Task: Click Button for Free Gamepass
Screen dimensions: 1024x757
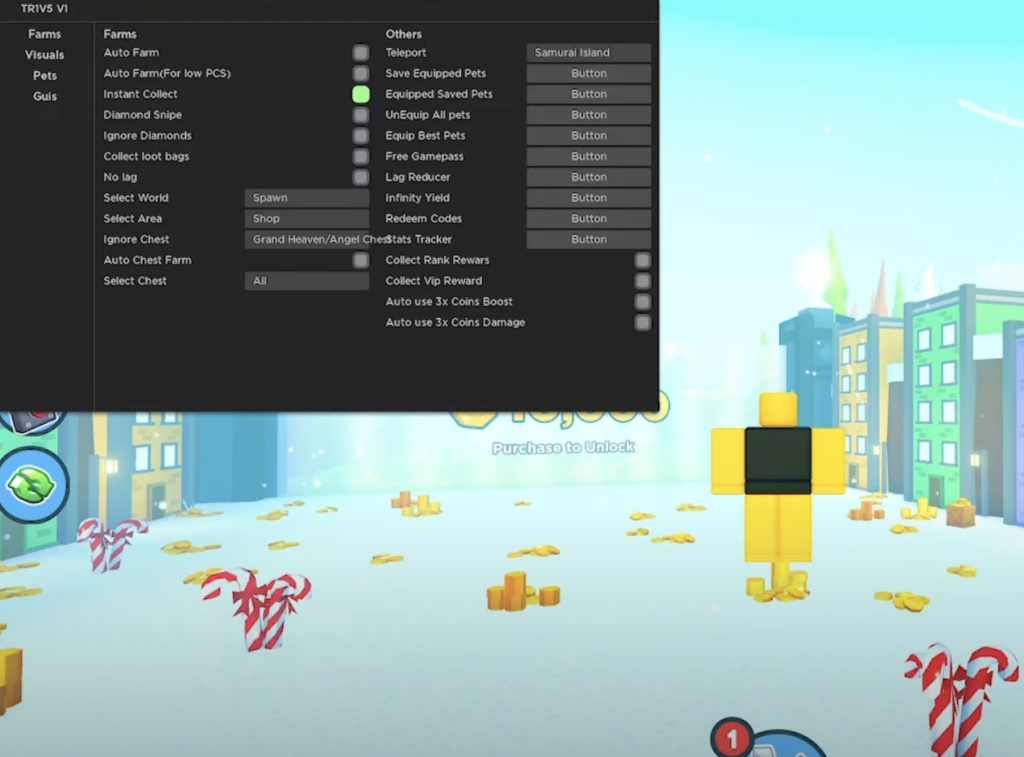Action: click(589, 156)
